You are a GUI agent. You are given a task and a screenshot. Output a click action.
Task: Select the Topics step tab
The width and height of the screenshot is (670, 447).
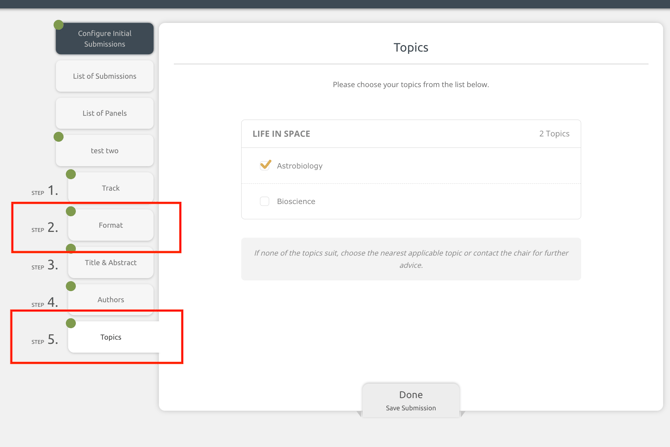point(111,338)
